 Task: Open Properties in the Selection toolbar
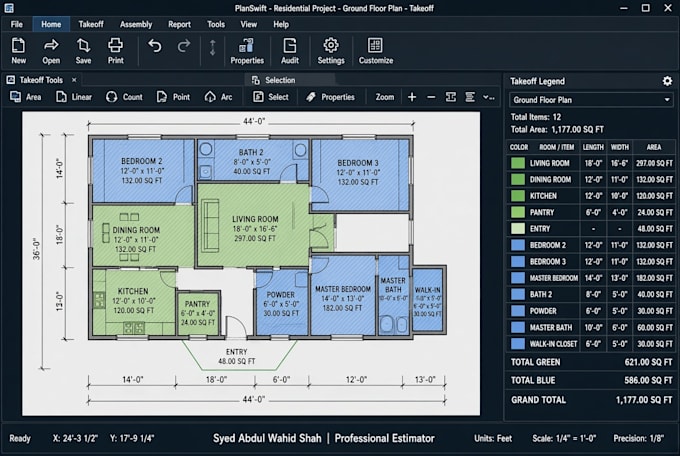(x=330, y=97)
